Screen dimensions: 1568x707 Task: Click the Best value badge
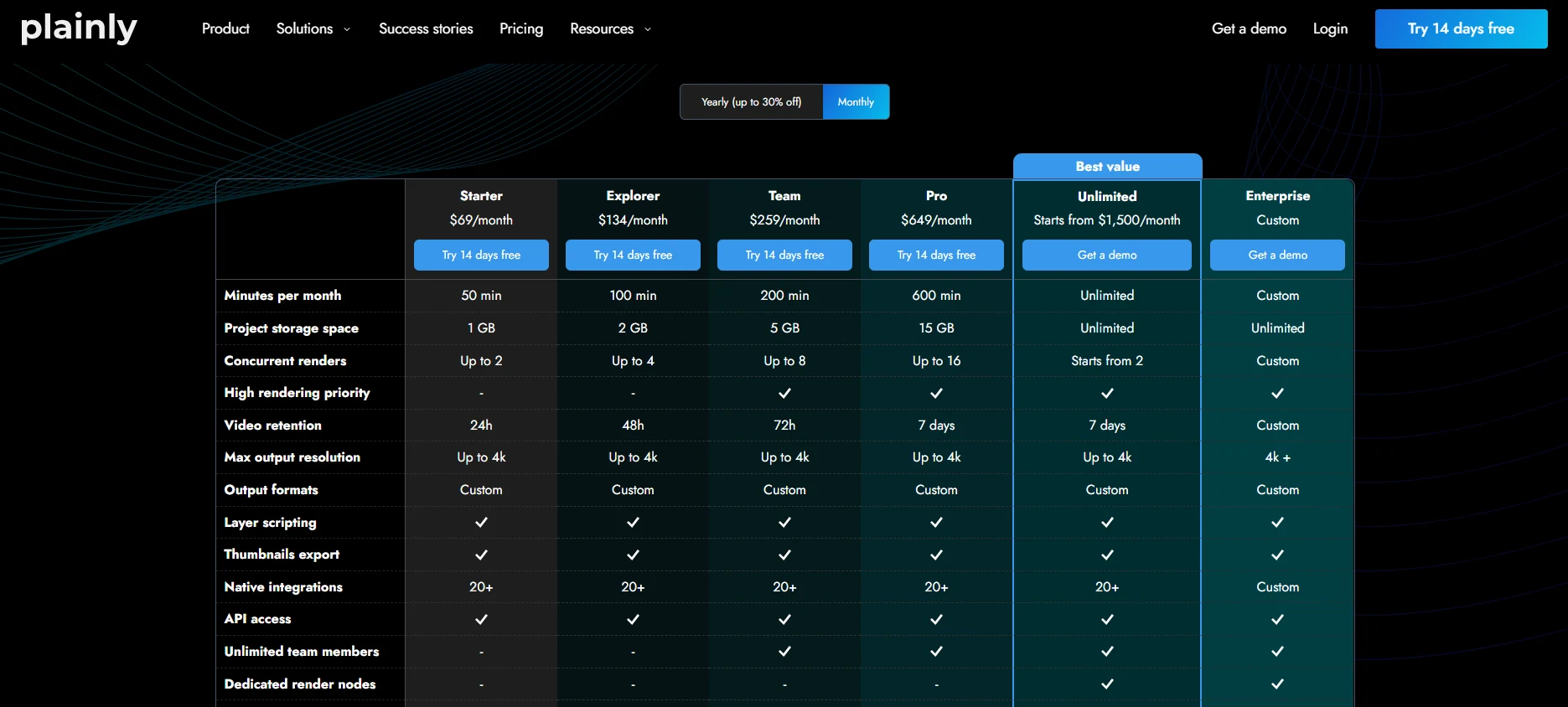pyautogui.click(x=1107, y=166)
